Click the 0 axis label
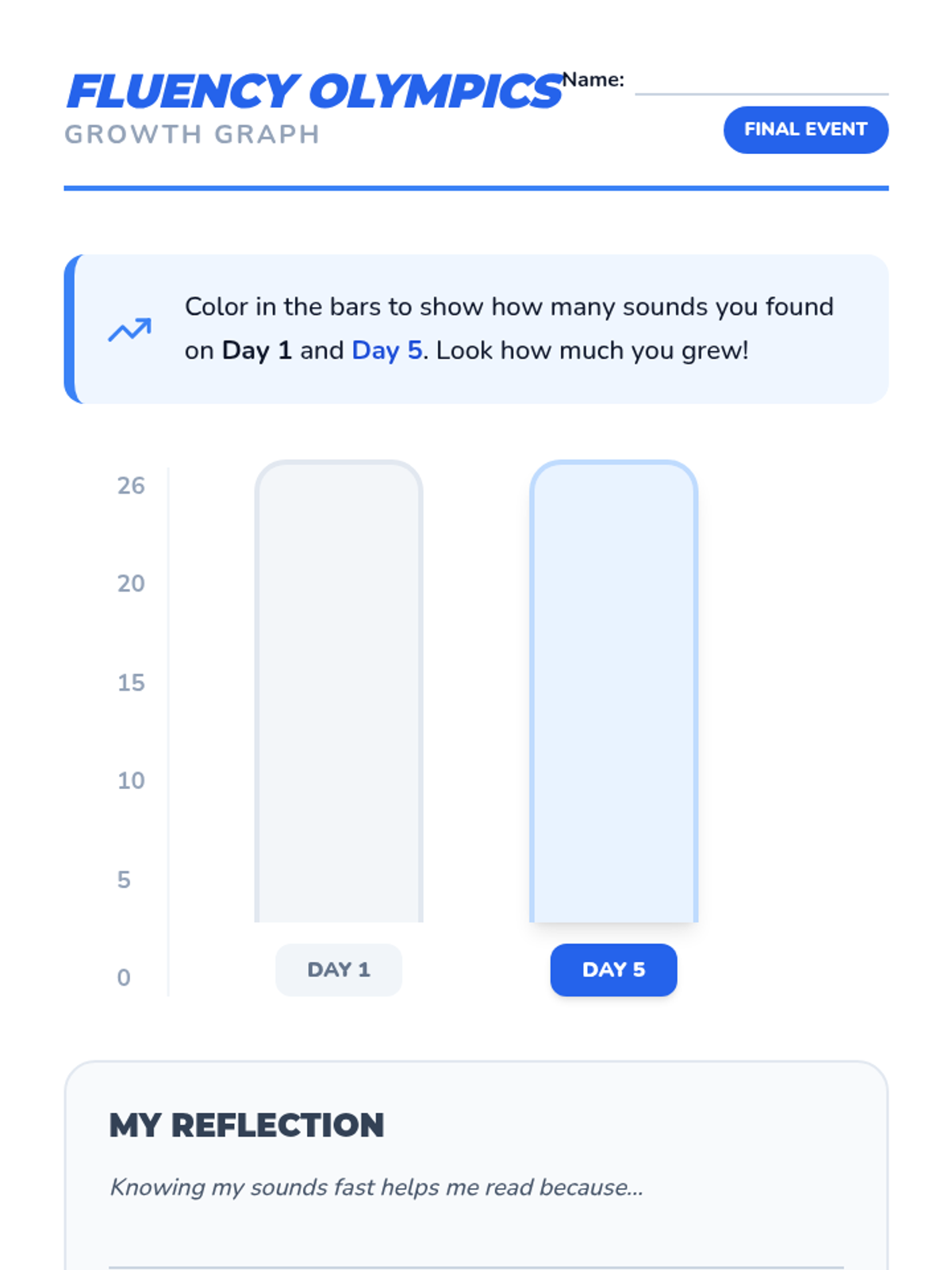The width and height of the screenshot is (952, 1270). pyautogui.click(x=124, y=977)
